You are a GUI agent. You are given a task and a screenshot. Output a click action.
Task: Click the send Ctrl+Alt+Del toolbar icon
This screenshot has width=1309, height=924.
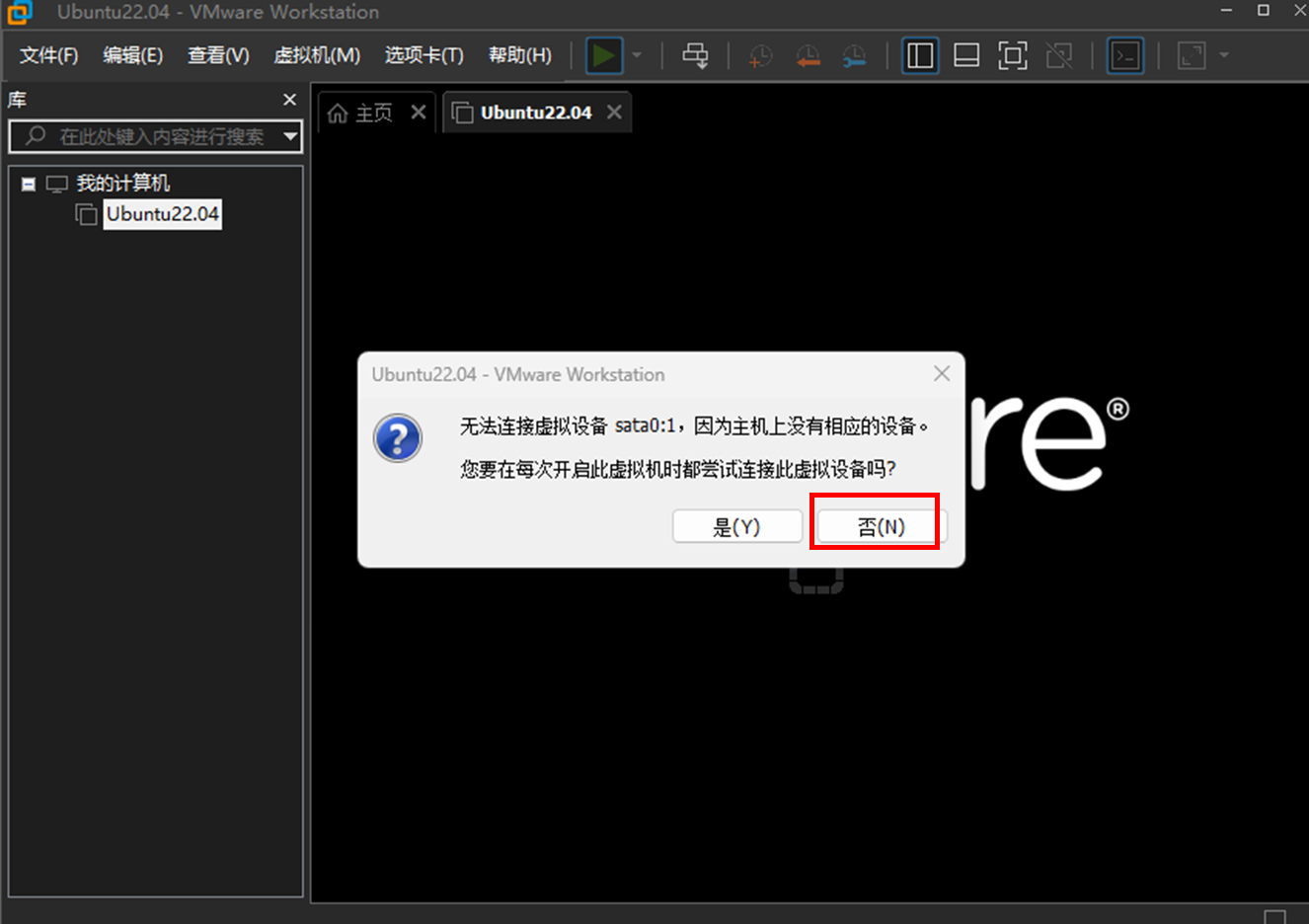coord(695,55)
